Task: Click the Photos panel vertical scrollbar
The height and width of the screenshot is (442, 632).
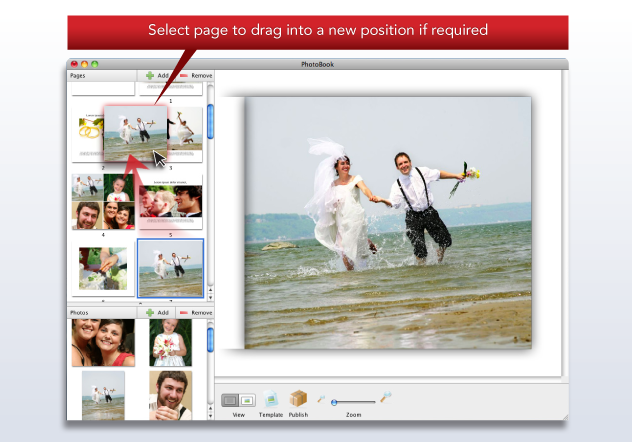Action: [x=210, y=340]
